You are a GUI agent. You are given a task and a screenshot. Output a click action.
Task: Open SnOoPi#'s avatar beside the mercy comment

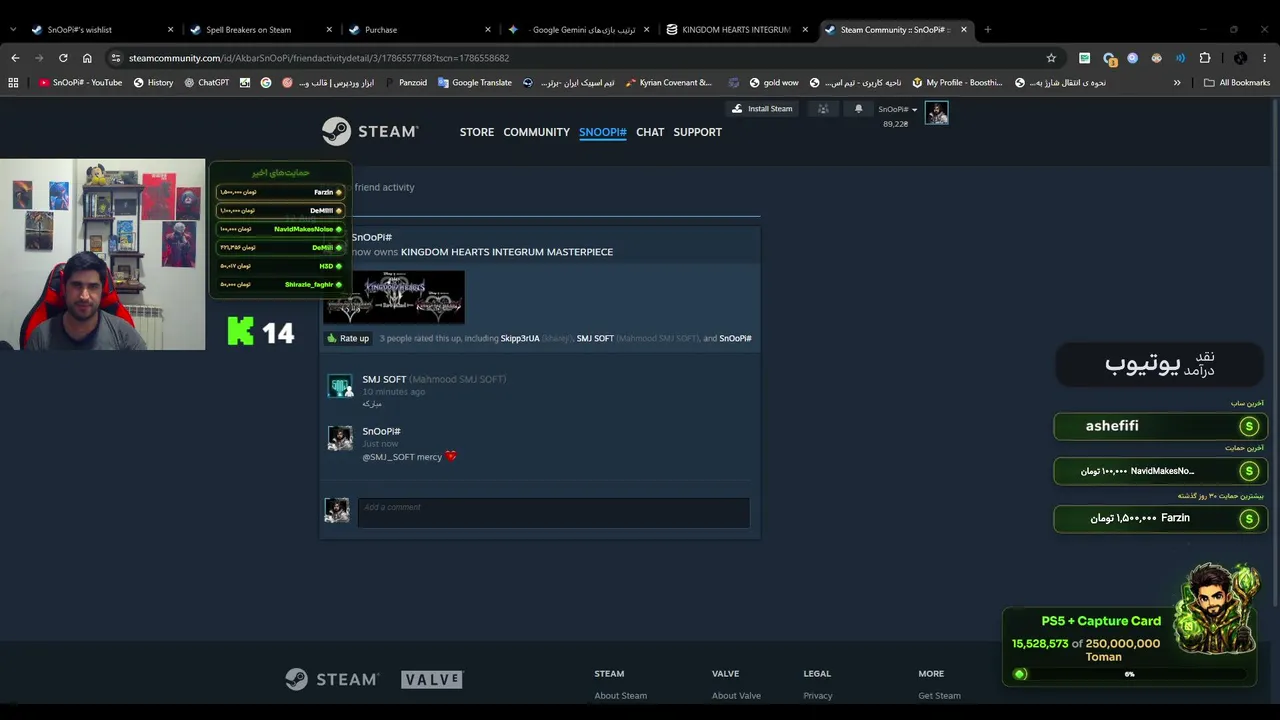point(340,438)
